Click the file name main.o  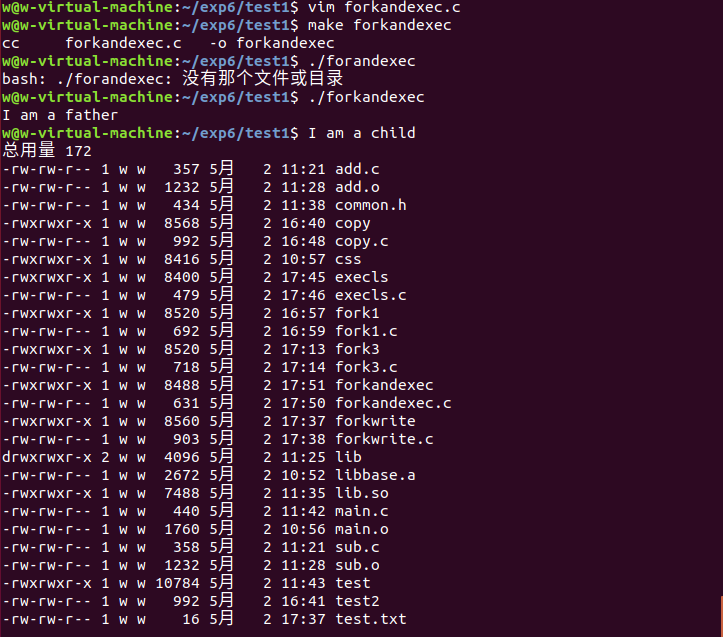click(362, 529)
